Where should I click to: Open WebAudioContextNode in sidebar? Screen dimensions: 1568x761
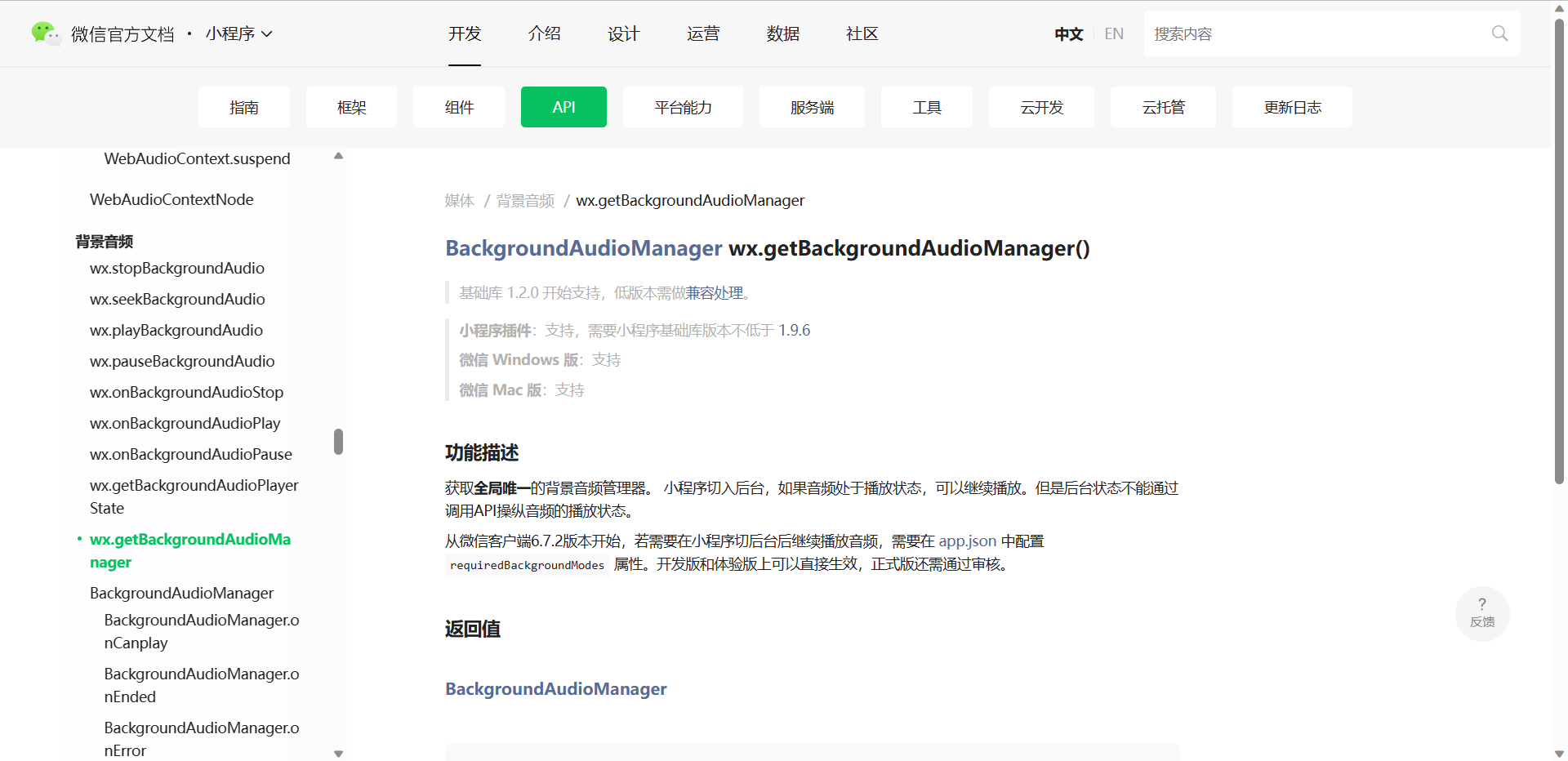171,199
